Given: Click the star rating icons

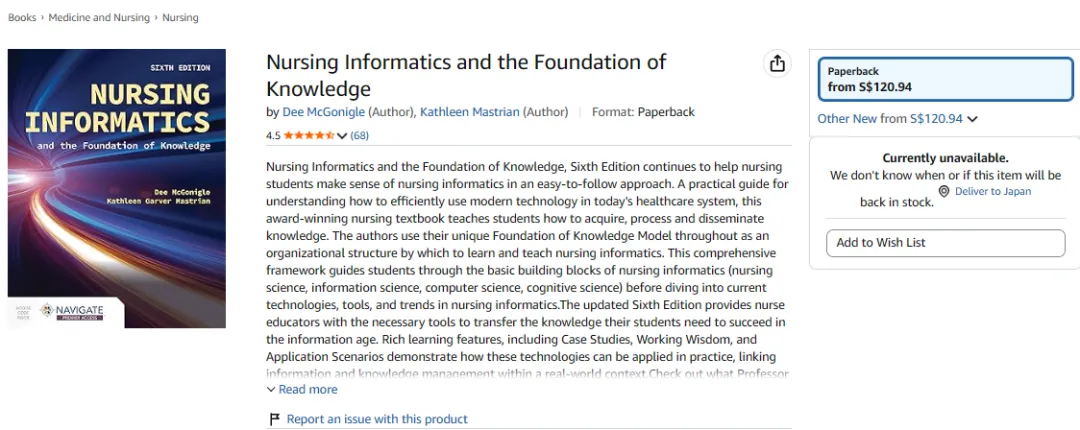Looking at the screenshot, I should (x=309, y=136).
